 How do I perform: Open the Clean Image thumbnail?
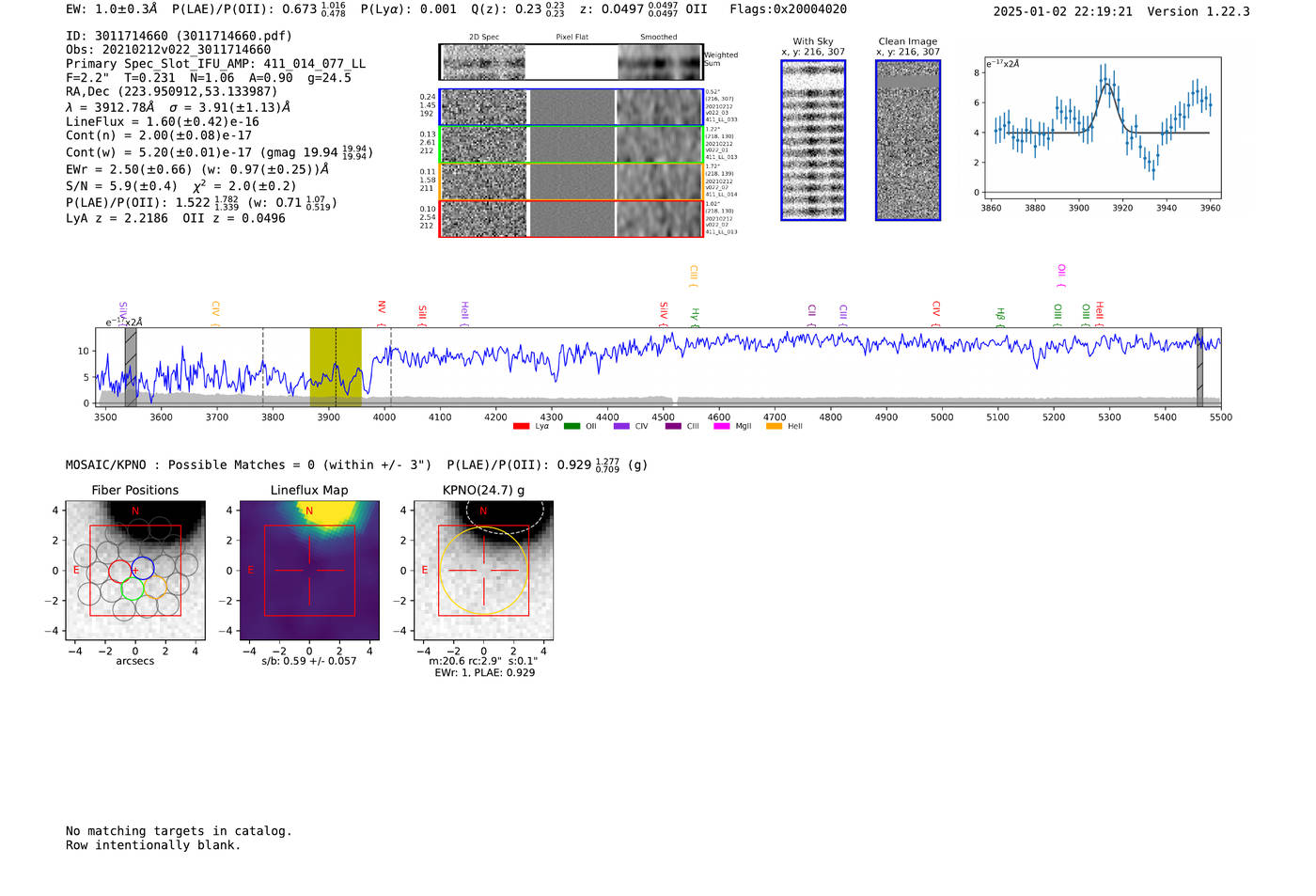point(908,140)
